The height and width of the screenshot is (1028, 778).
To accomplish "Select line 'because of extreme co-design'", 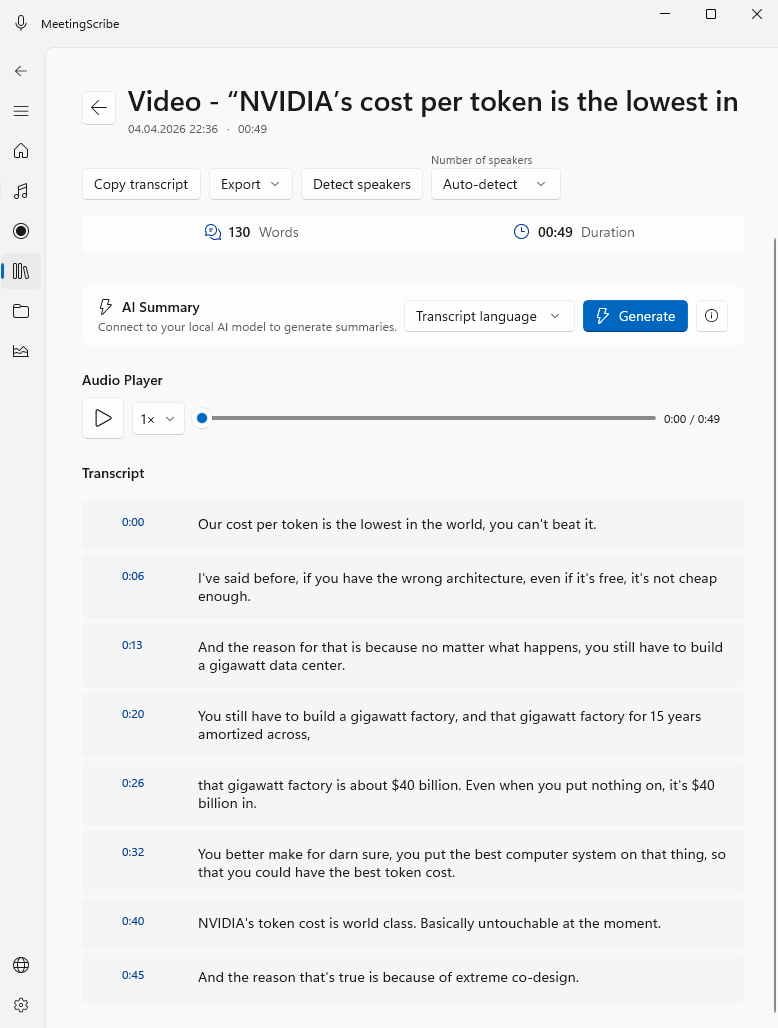I will tap(480, 977).
